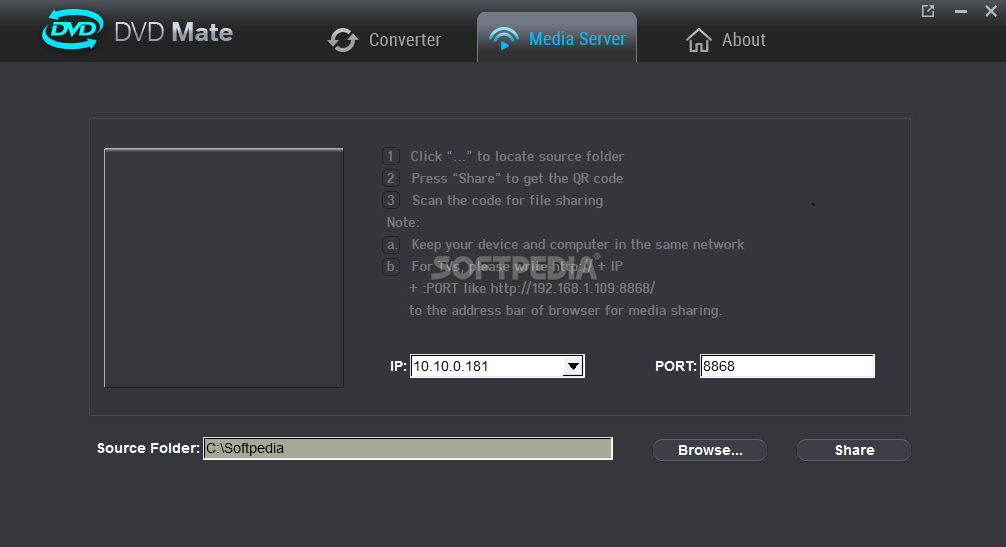
Task: Click Browse to locate source folder
Action: click(x=710, y=450)
